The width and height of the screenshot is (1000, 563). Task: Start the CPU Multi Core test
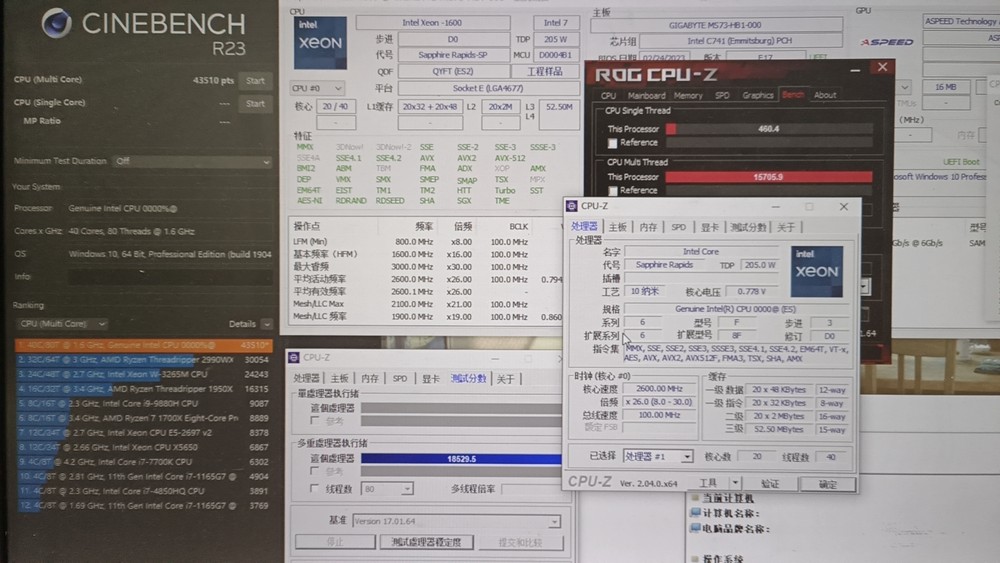pyautogui.click(x=255, y=80)
